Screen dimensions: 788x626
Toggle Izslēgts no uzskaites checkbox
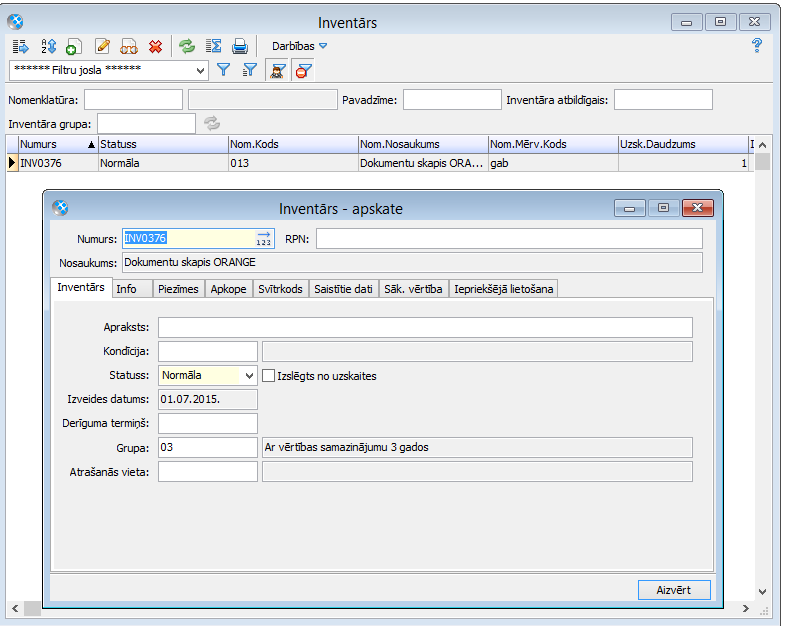coord(268,375)
